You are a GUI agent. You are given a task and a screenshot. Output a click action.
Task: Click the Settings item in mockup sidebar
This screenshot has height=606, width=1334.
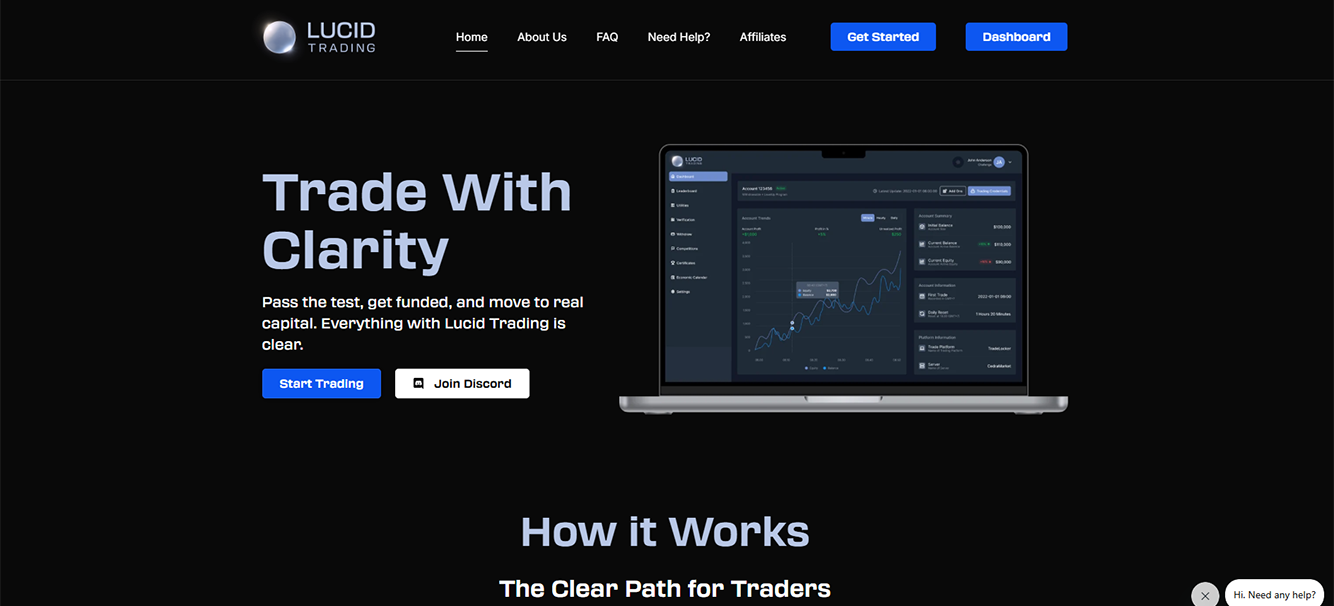[x=683, y=291]
